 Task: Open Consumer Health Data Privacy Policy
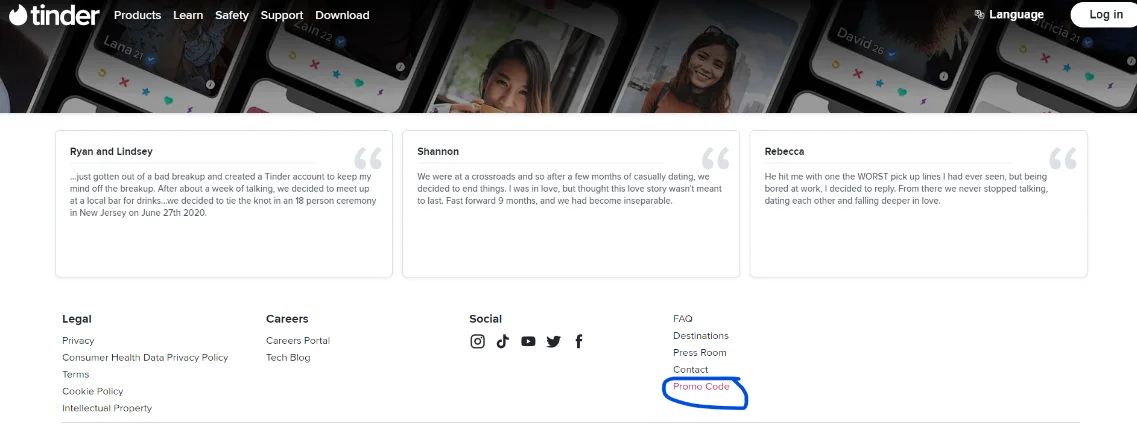click(145, 357)
